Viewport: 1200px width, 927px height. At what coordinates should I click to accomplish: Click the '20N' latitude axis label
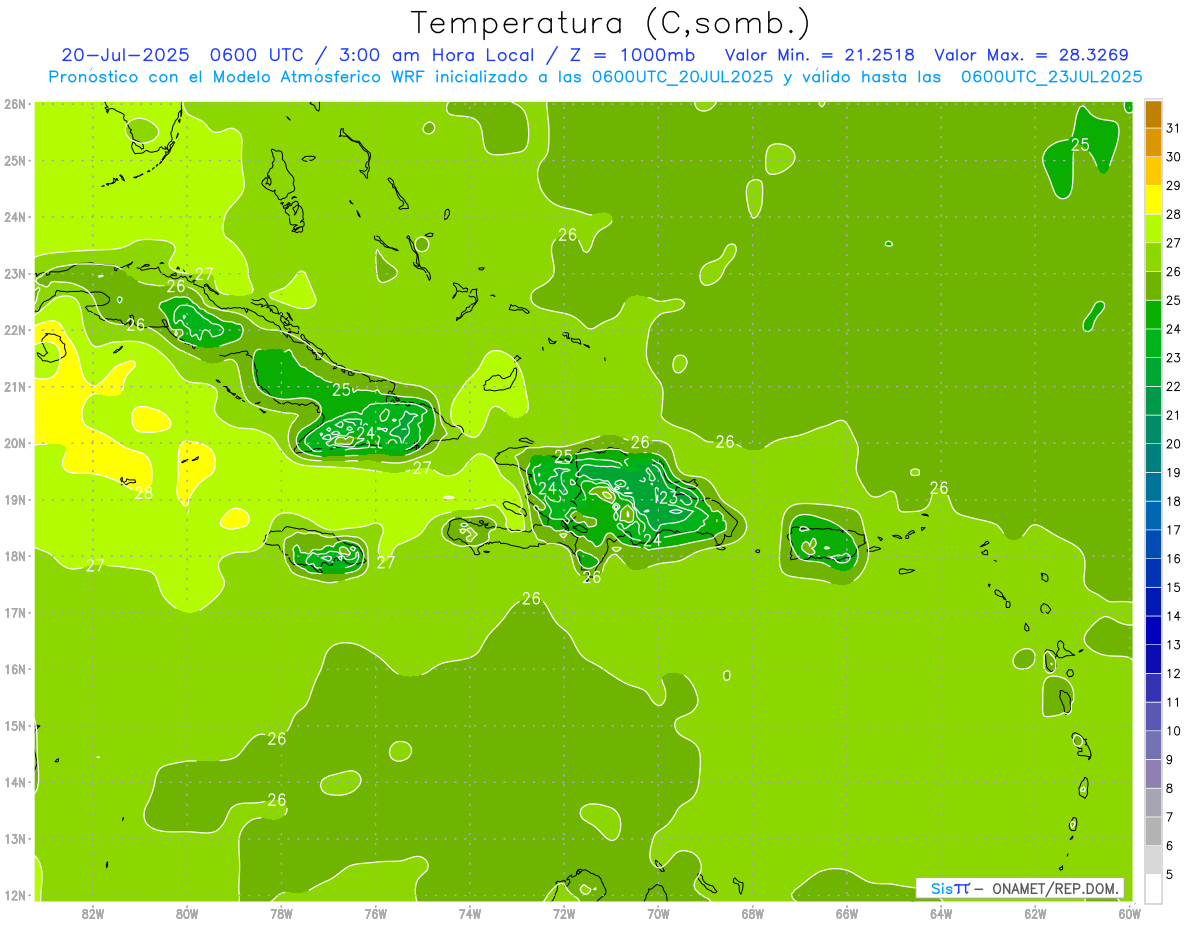point(14,443)
